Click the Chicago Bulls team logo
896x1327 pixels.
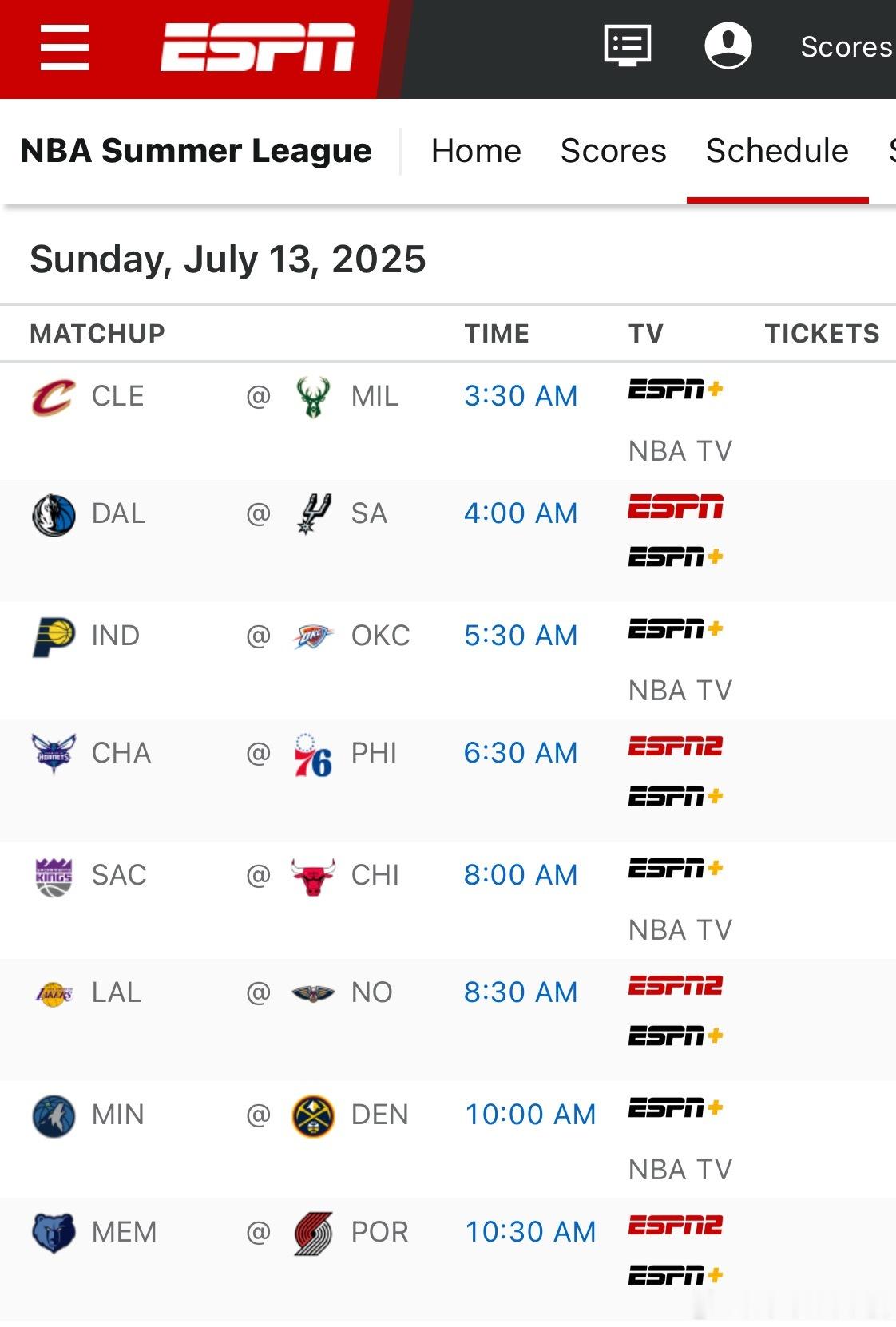pos(313,876)
